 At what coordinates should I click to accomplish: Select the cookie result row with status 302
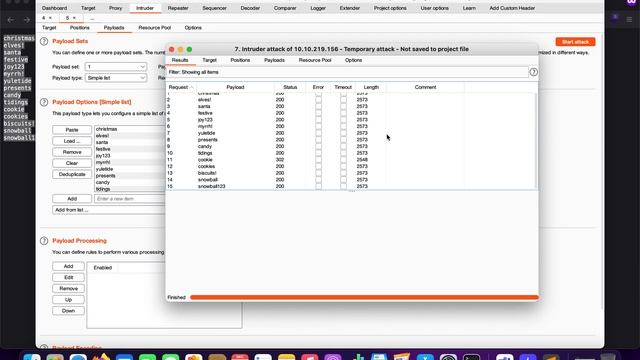[x=351, y=160]
